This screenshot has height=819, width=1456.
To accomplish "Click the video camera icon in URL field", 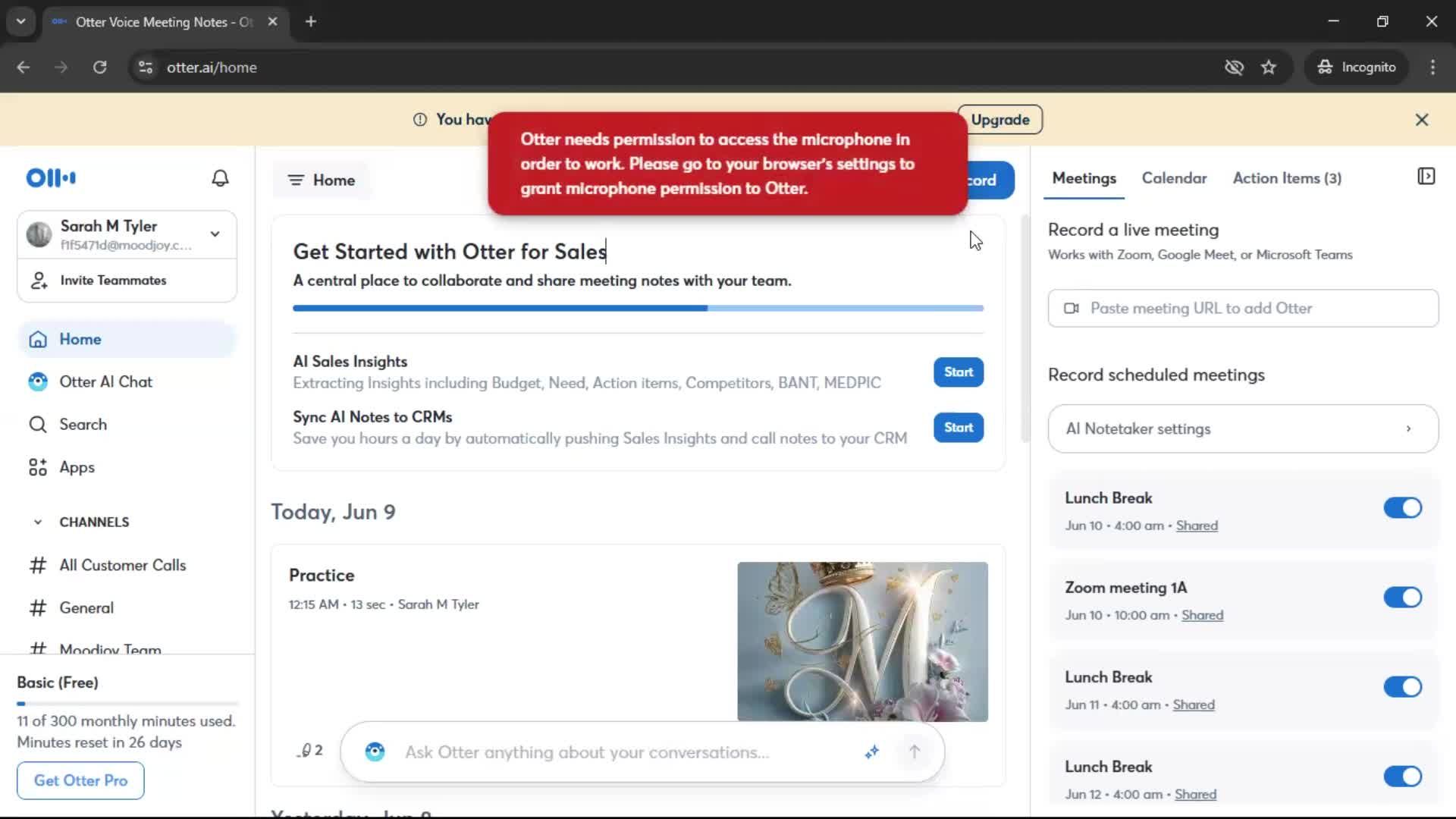I will tap(1072, 308).
